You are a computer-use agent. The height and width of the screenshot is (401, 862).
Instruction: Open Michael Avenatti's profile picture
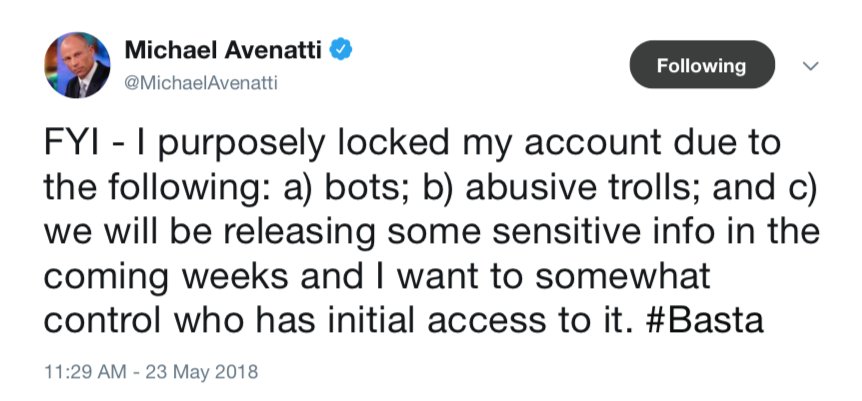click(77, 65)
